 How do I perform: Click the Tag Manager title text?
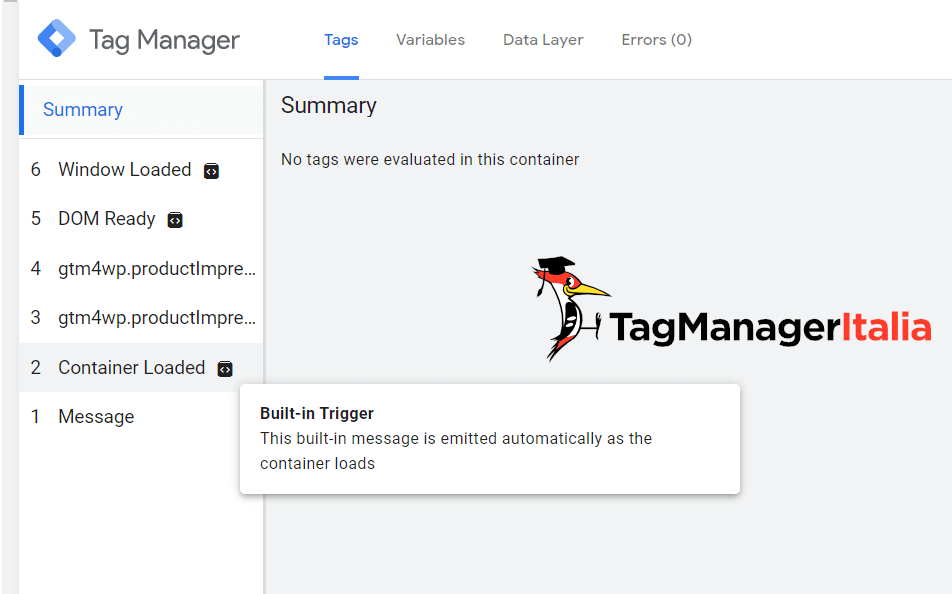165,41
